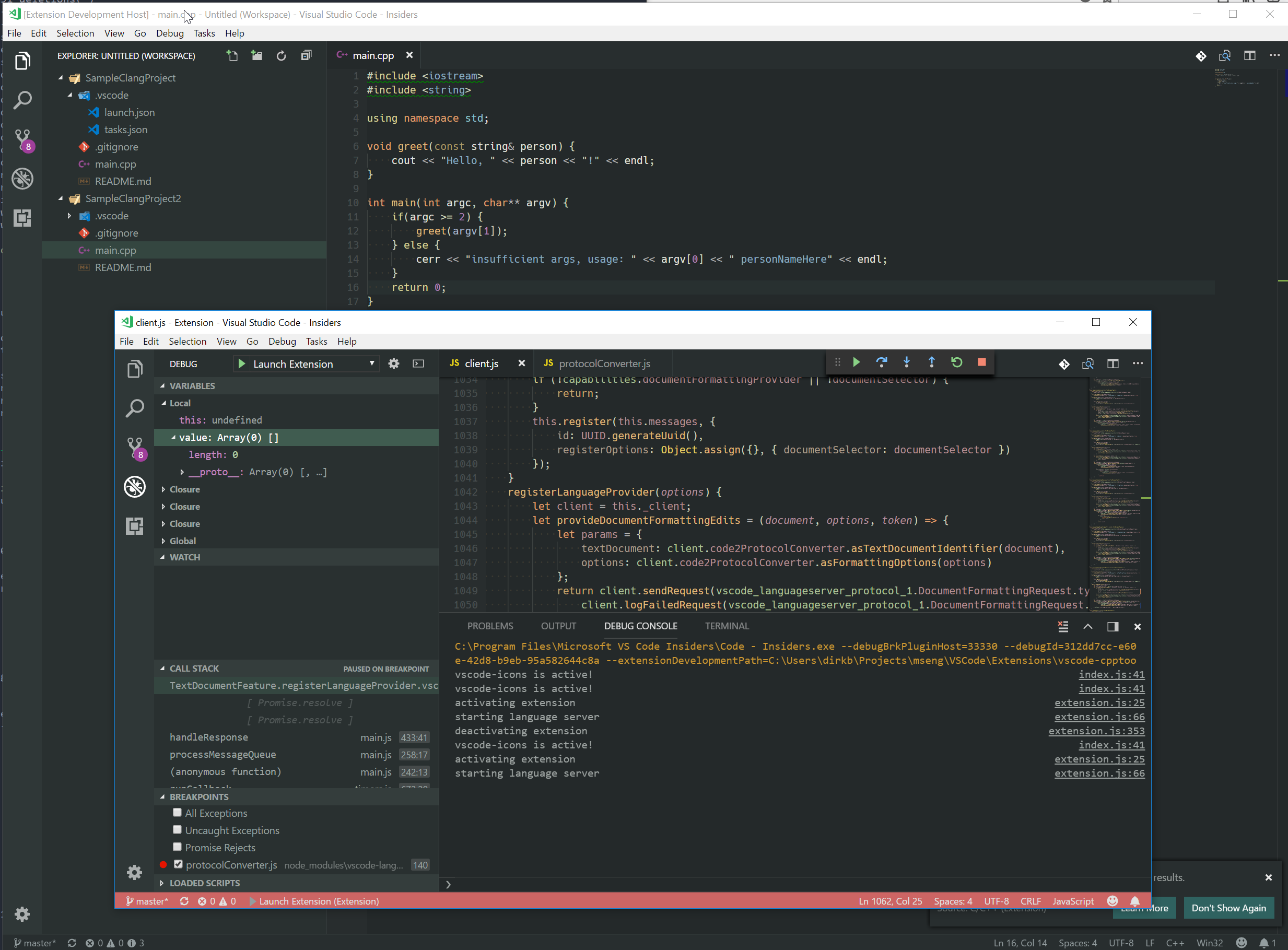The height and width of the screenshot is (950, 1288).
Task: Click the Step Into debug arrow
Action: tap(907, 362)
